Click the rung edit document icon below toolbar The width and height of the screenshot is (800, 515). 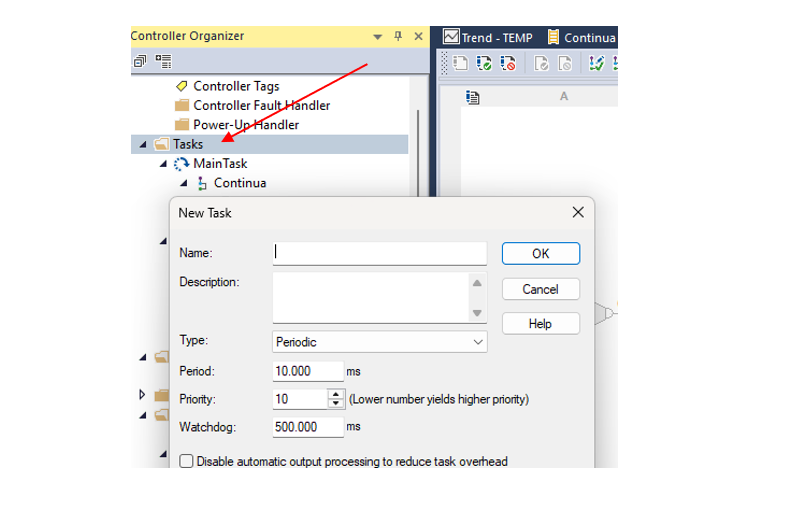473,97
